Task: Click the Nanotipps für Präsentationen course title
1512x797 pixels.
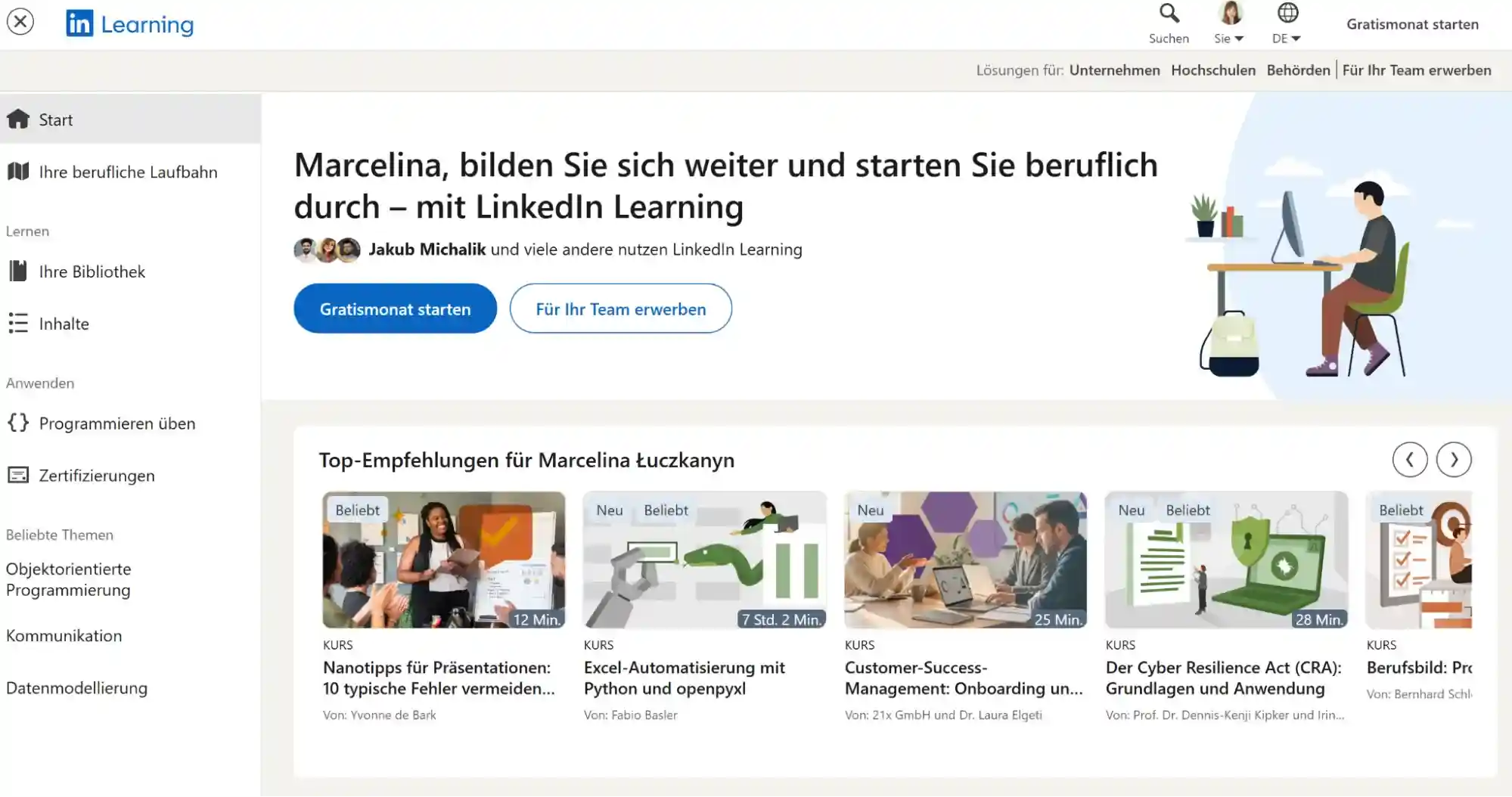Action: click(439, 678)
